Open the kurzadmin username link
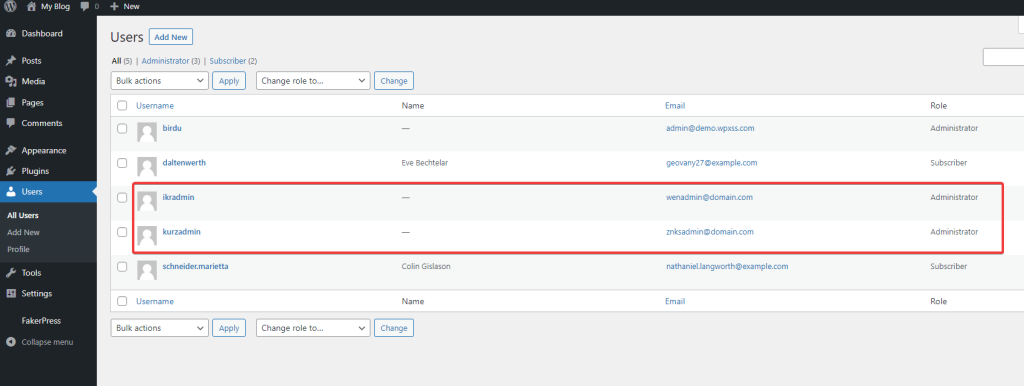The width and height of the screenshot is (1024, 386). [182, 232]
